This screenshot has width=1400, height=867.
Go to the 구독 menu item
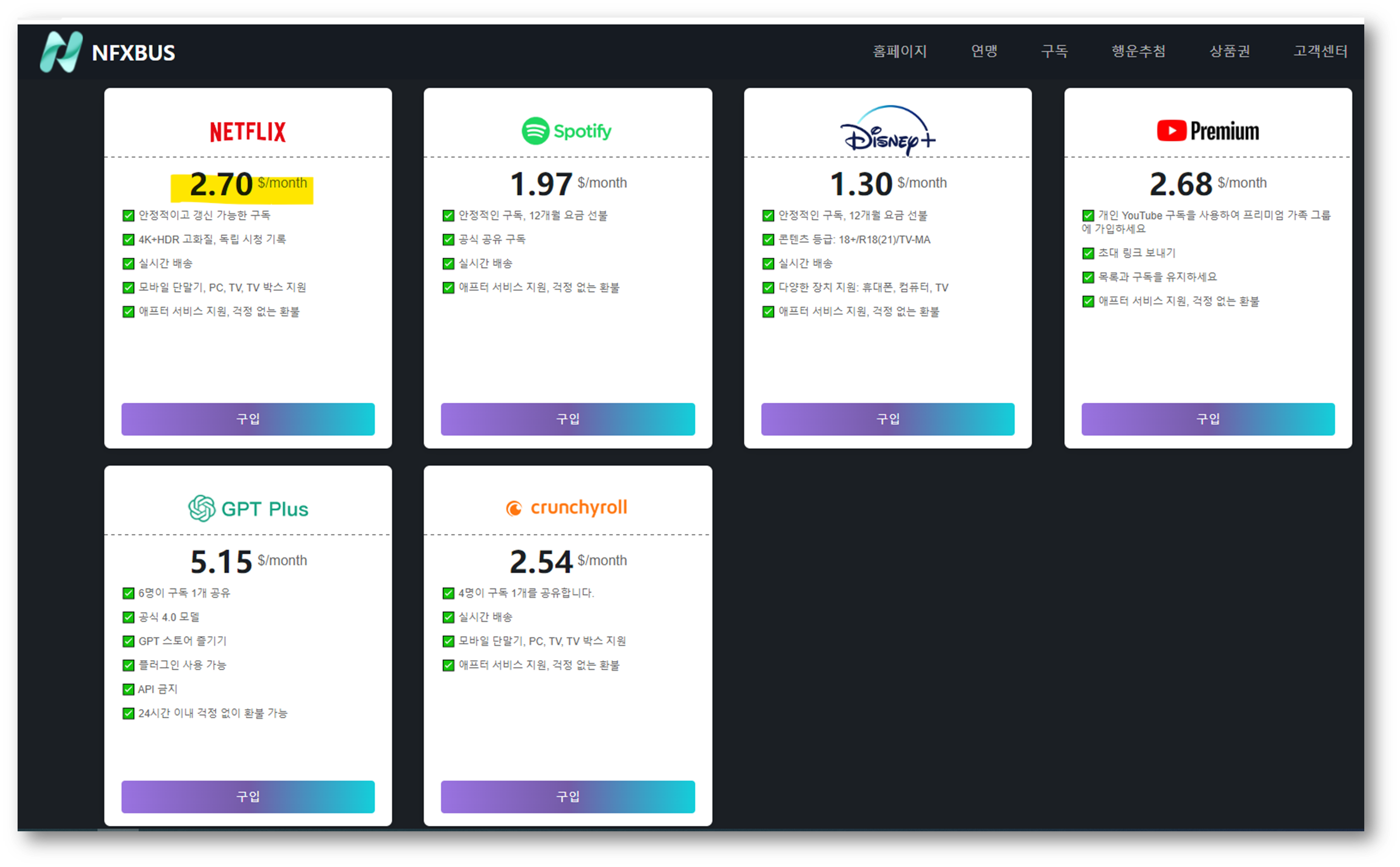(1054, 52)
